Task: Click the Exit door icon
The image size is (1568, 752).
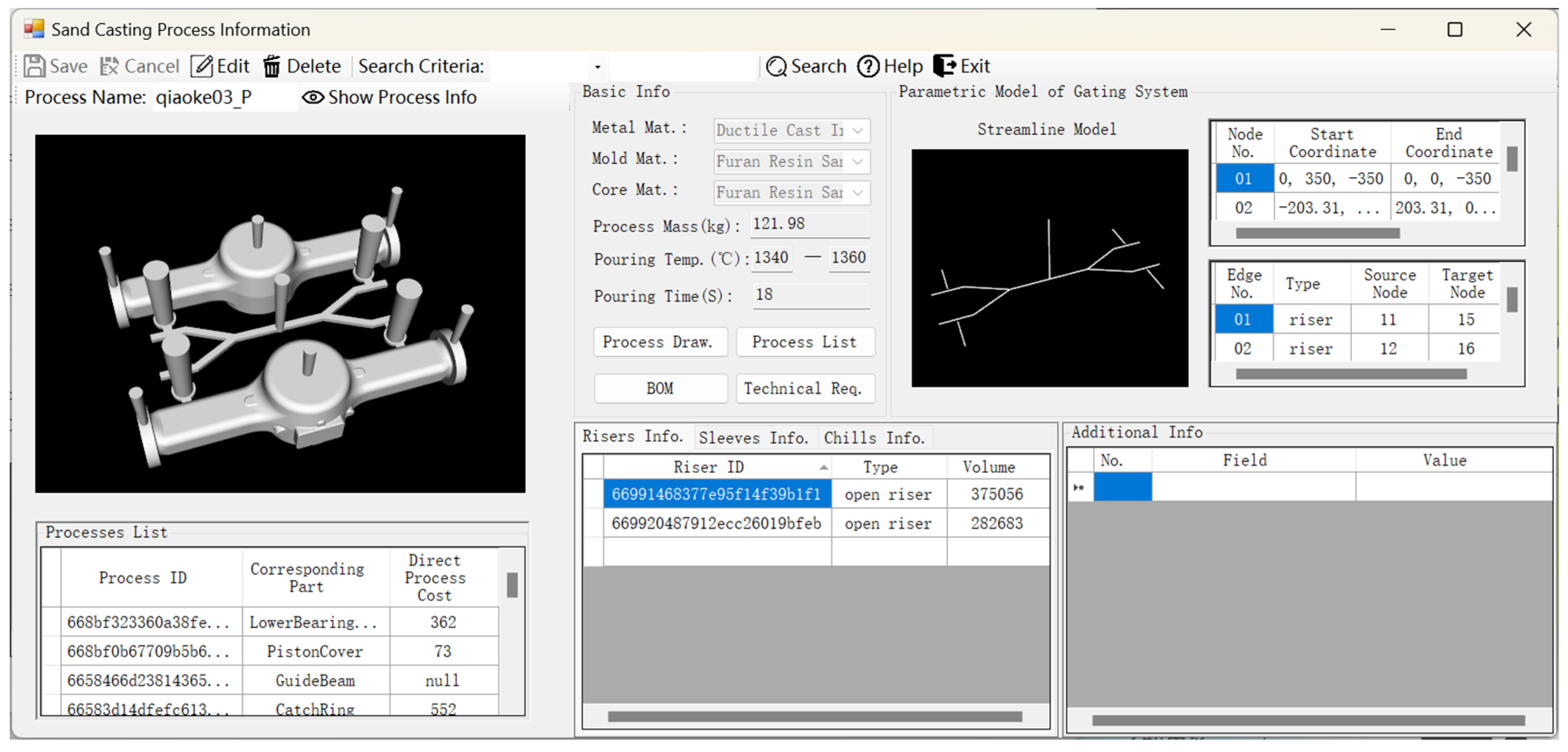Action: pyautogui.click(x=944, y=66)
